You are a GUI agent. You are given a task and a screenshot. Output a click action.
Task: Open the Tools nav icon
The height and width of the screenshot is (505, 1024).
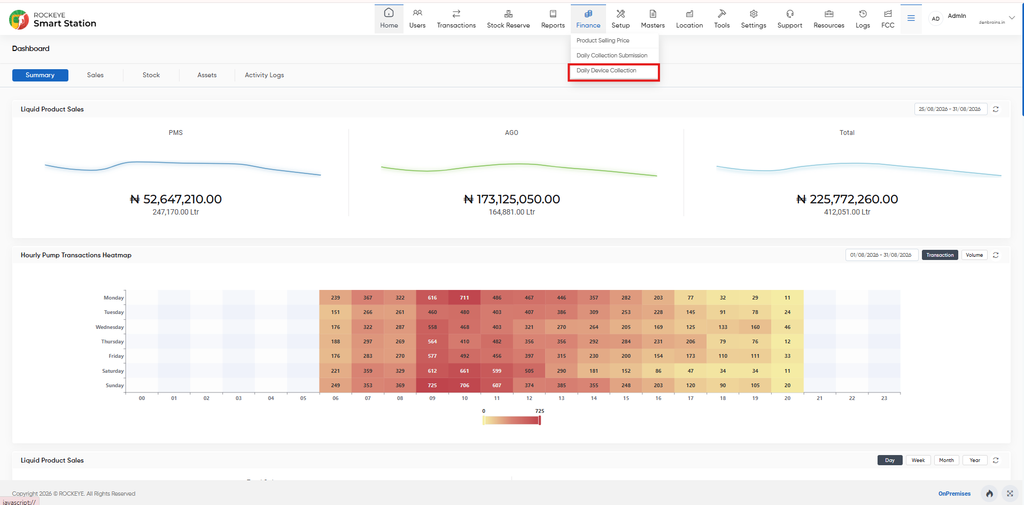point(722,13)
